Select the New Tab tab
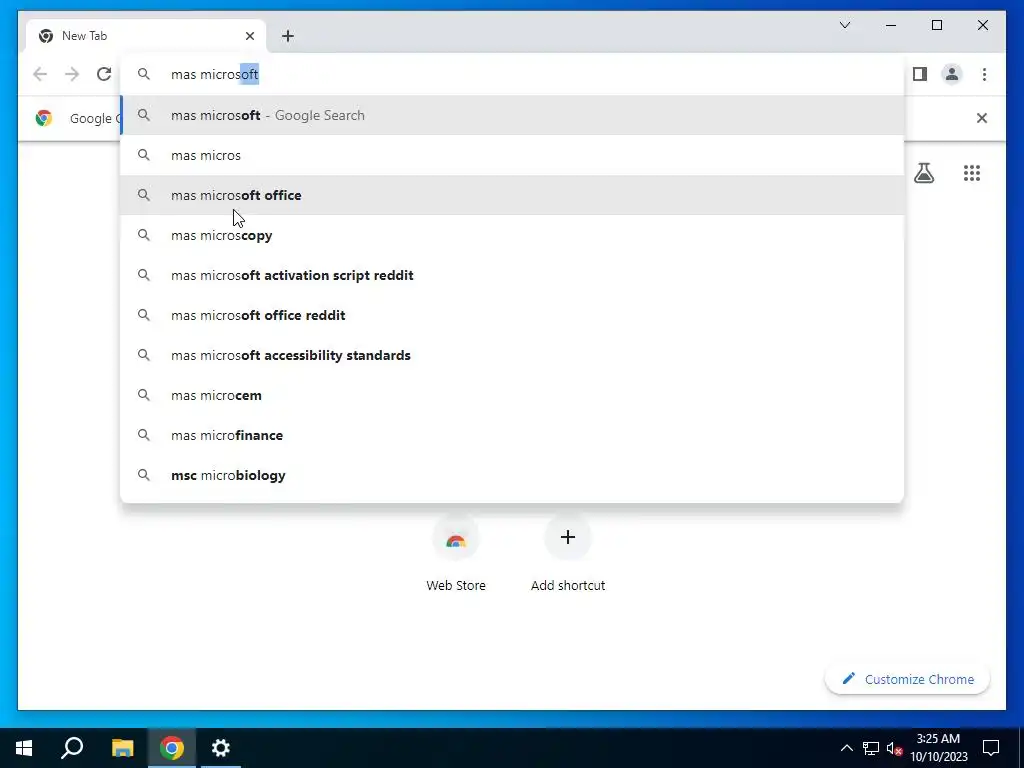 (146, 36)
